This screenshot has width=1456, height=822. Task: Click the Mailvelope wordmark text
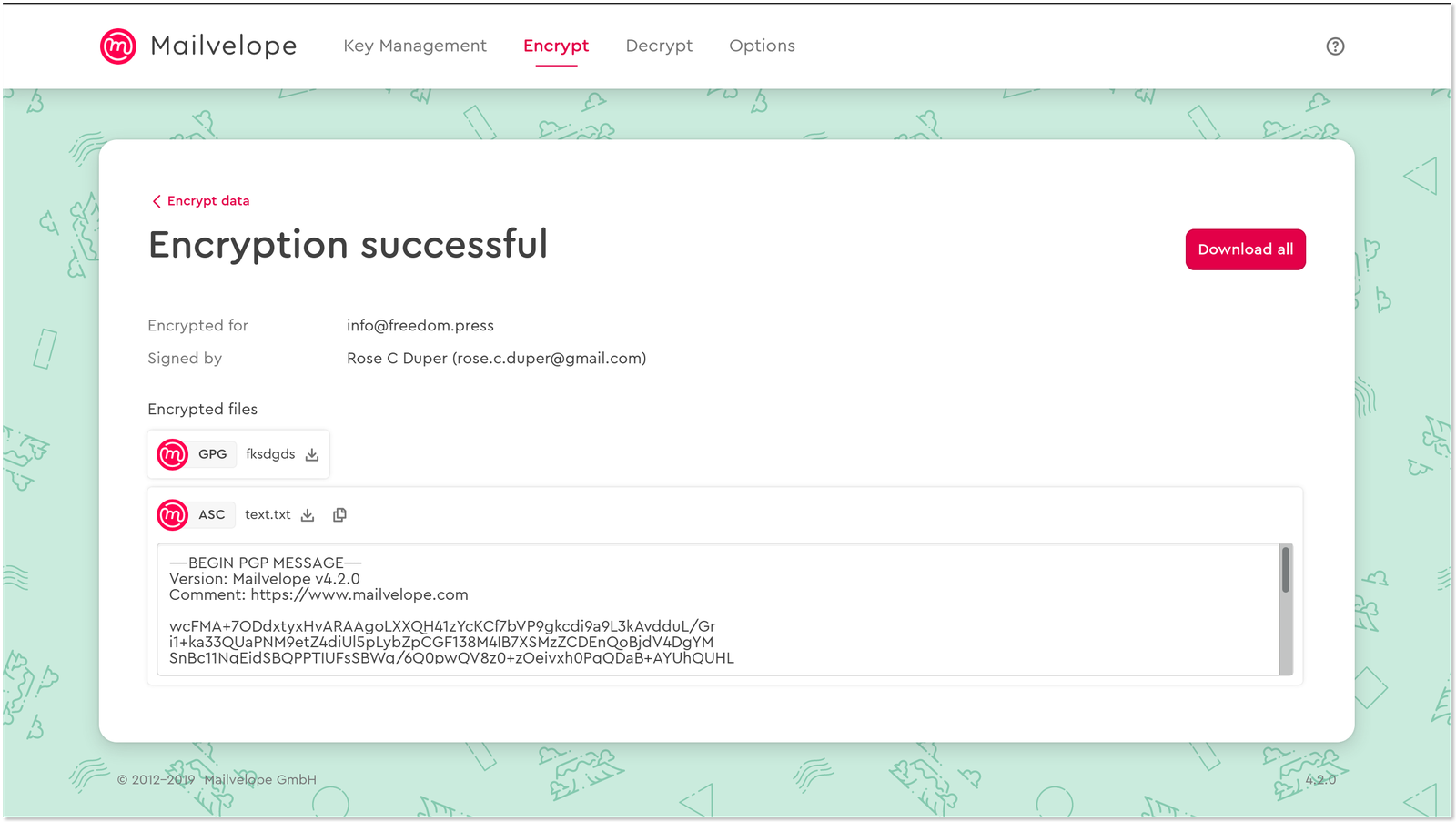click(223, 46)
